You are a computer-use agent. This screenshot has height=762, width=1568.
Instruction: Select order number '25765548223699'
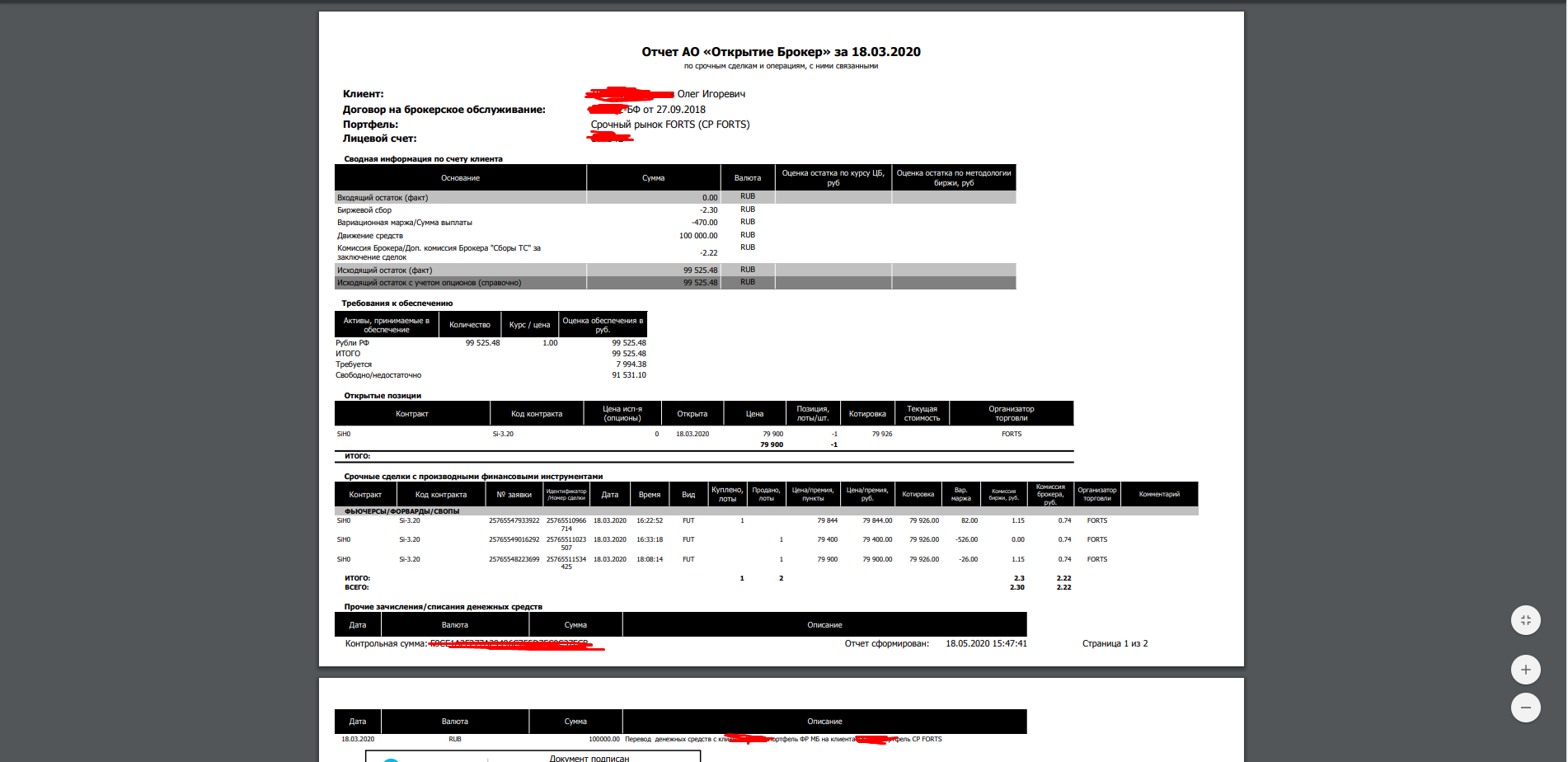514,560
